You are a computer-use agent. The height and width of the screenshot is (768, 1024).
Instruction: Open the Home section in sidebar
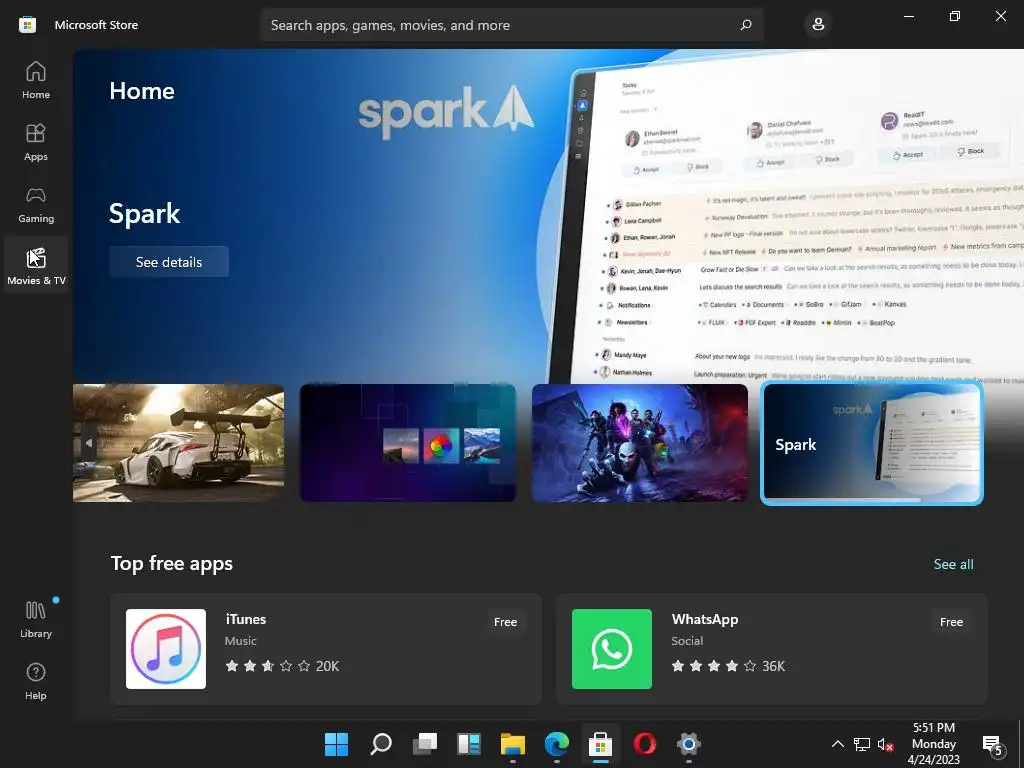[x=36, y=80]
